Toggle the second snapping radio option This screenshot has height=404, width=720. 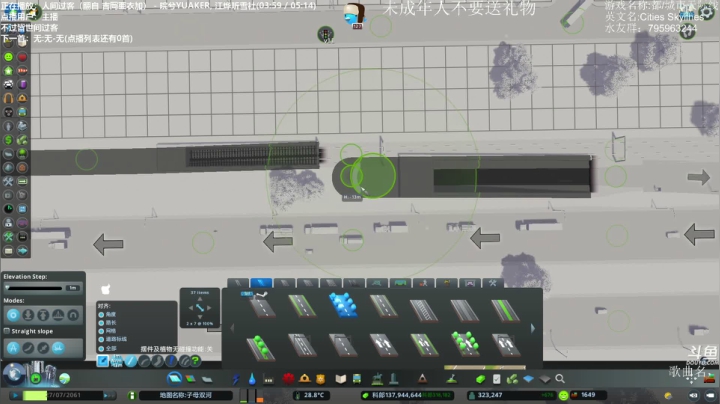(x=101, y=323)
